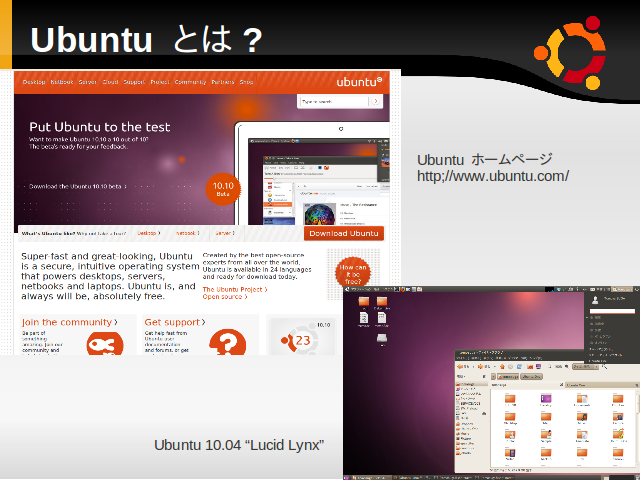Follow 'The Ubuntu Project' link

coord(235,289)
